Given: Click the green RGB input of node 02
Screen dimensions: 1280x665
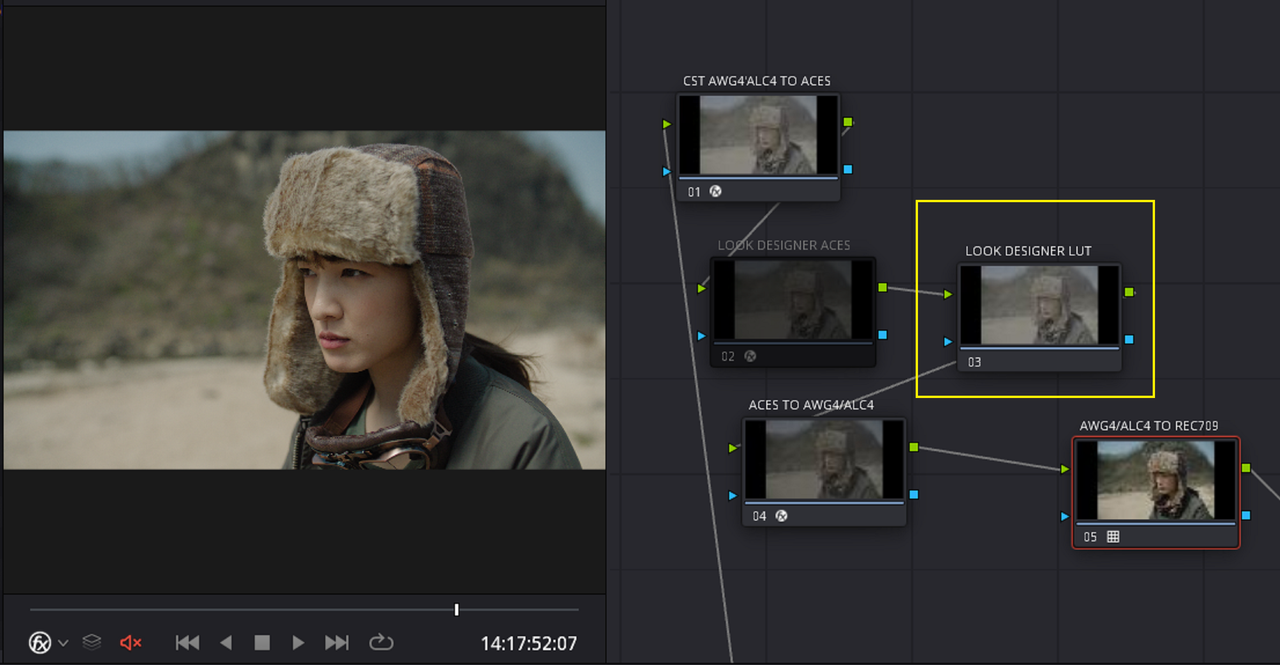Looking at the screenshot, I should pos(702,289).
